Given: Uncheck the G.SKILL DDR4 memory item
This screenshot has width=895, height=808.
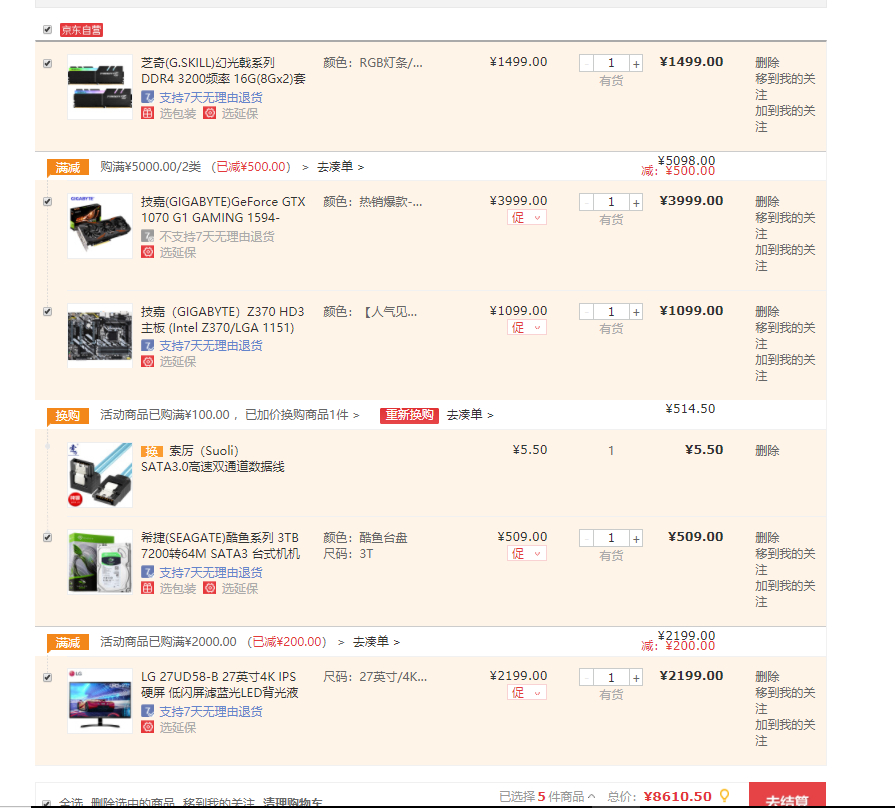Looking at the screenshot, I should pos(47,63).
